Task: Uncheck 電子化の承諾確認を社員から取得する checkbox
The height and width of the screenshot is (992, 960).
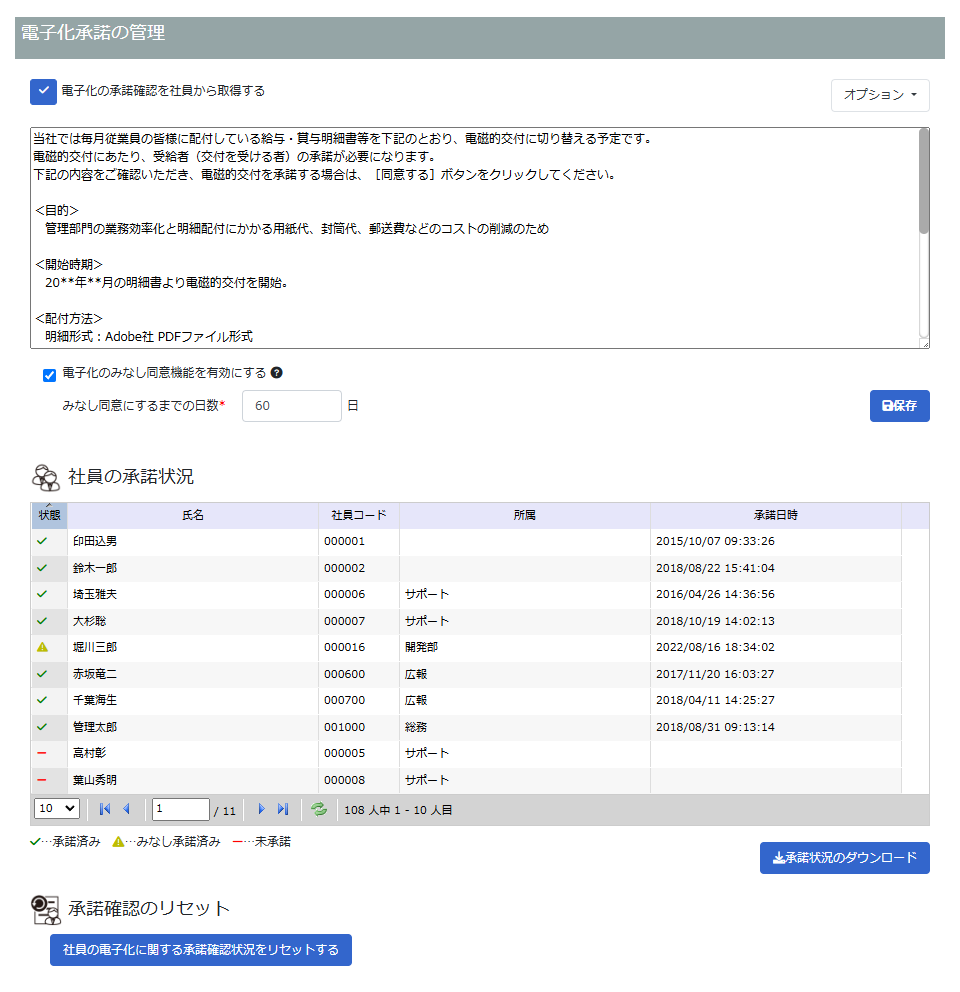Action: (43, 91)
